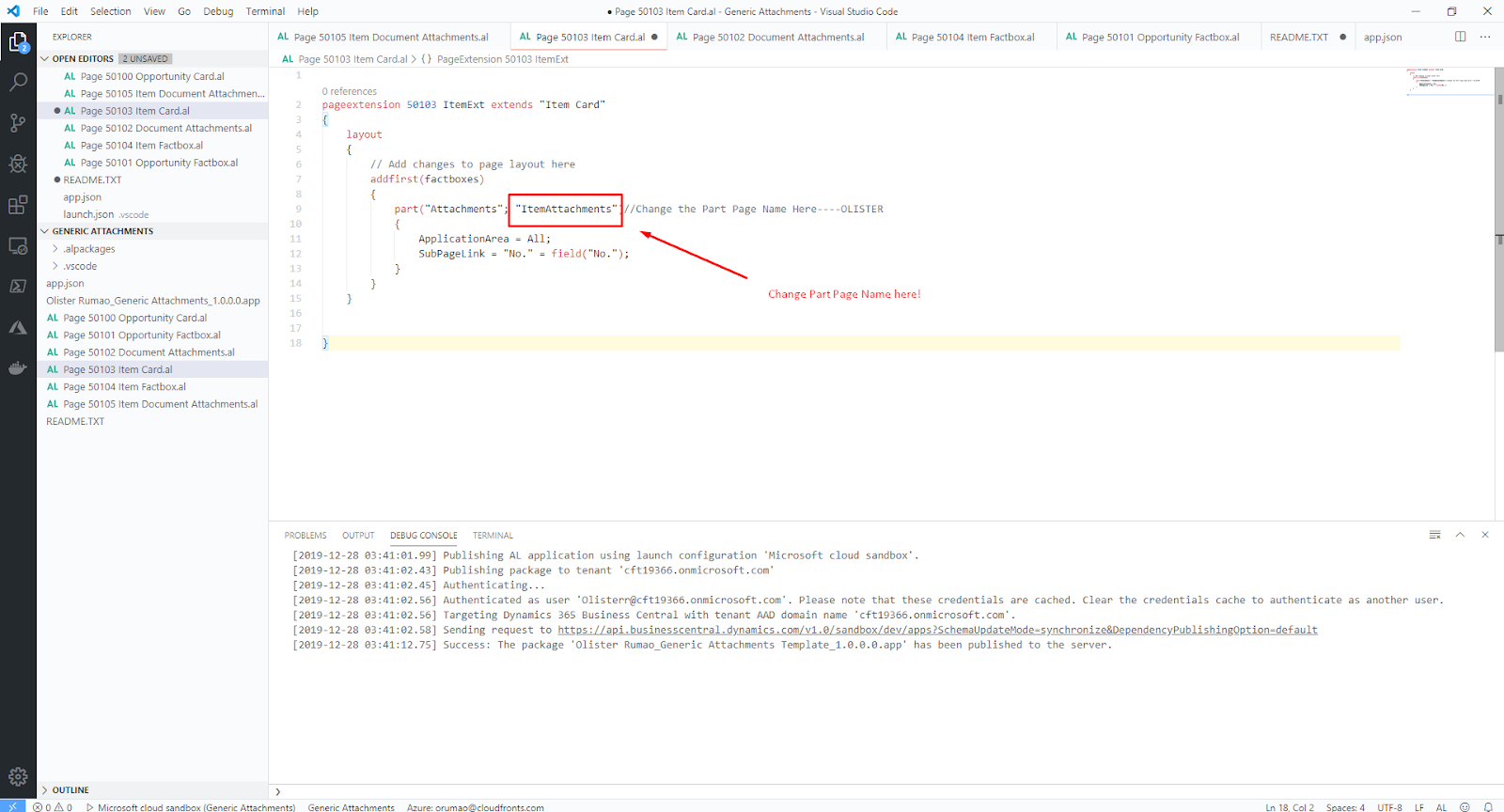1504x812 pixels.
Task: Open README.TXT in Generic Attachments folder tree
Action: [x=152, y=421]
